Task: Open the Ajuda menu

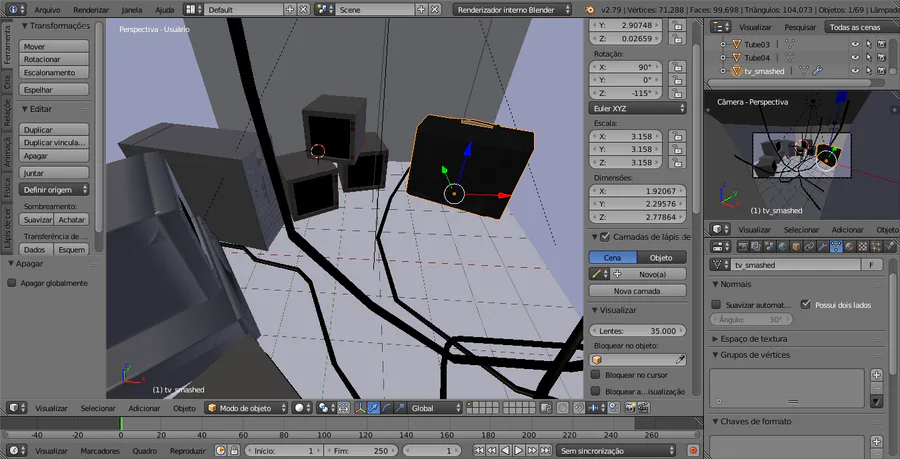Action: click(x=165, y=10)
